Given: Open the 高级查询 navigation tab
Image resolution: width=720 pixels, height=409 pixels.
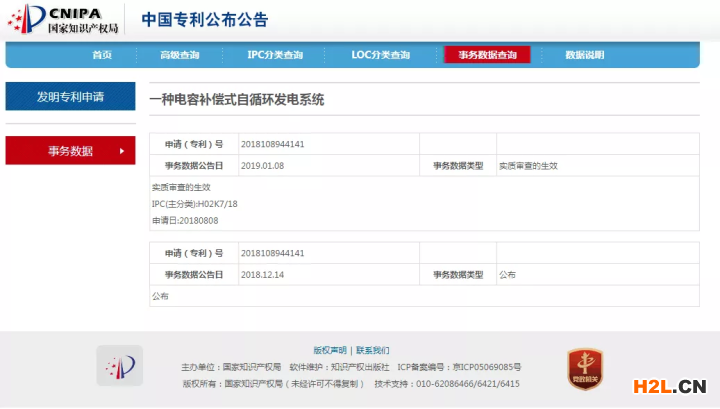Looking at the screenshot, I should pyautogui.click(x=180, y=55).
